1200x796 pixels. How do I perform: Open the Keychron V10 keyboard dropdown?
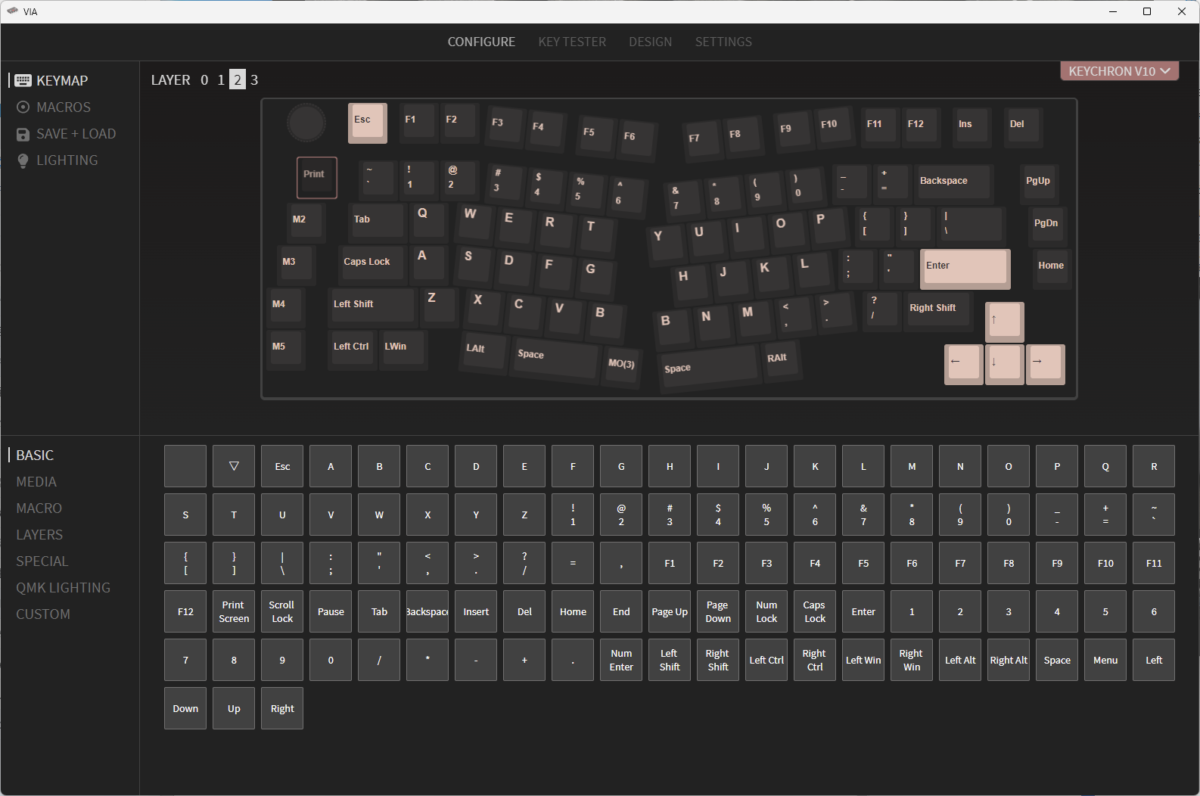click(1119, 71)
